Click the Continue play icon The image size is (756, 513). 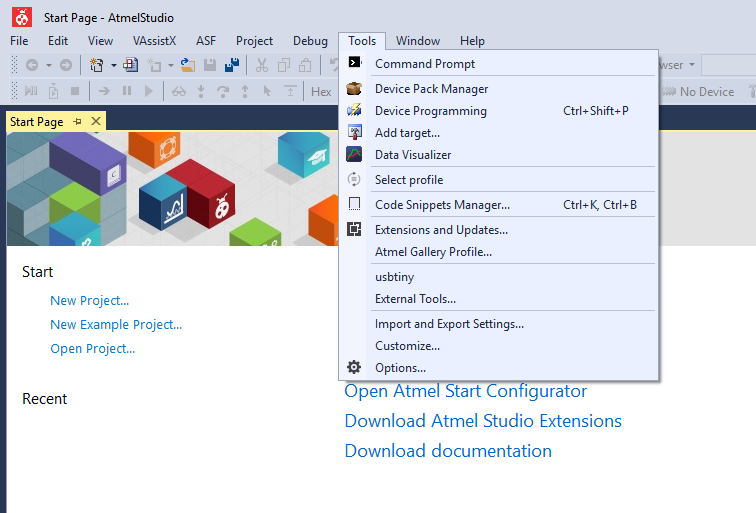pyautogui.click(x=148, y=91)
